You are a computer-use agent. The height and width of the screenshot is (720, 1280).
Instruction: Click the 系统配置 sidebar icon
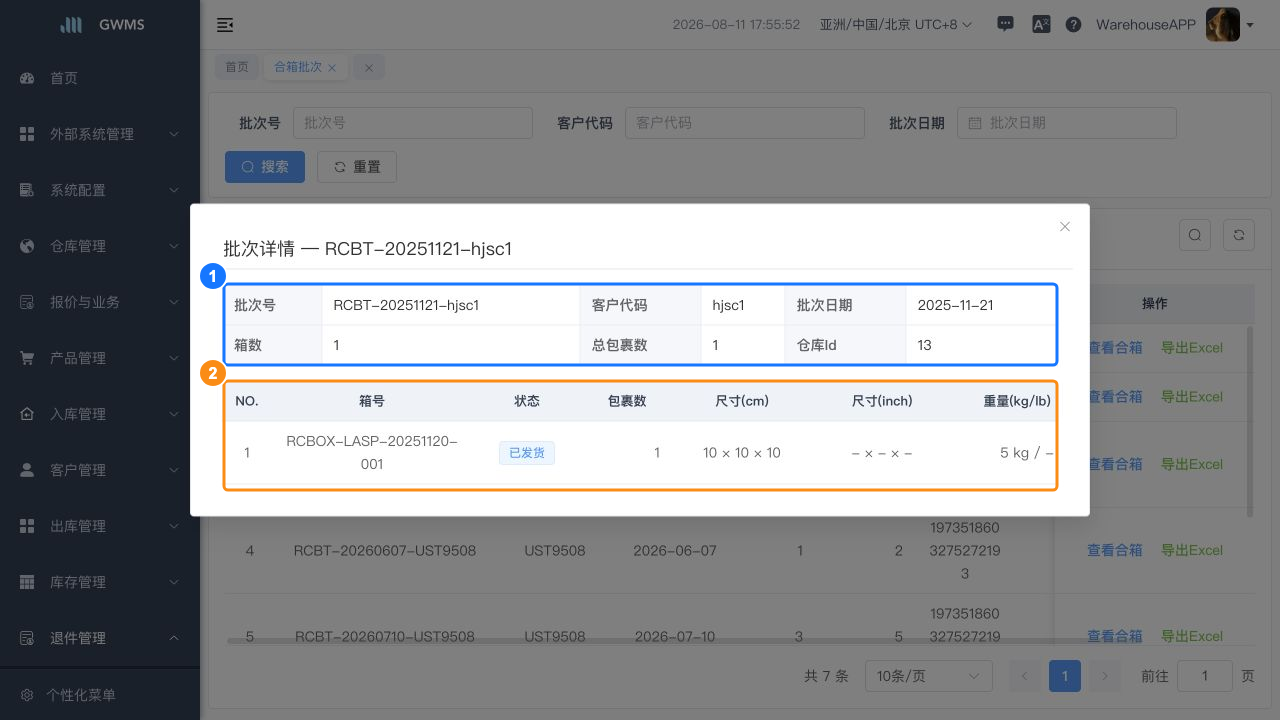coord(28,190)
